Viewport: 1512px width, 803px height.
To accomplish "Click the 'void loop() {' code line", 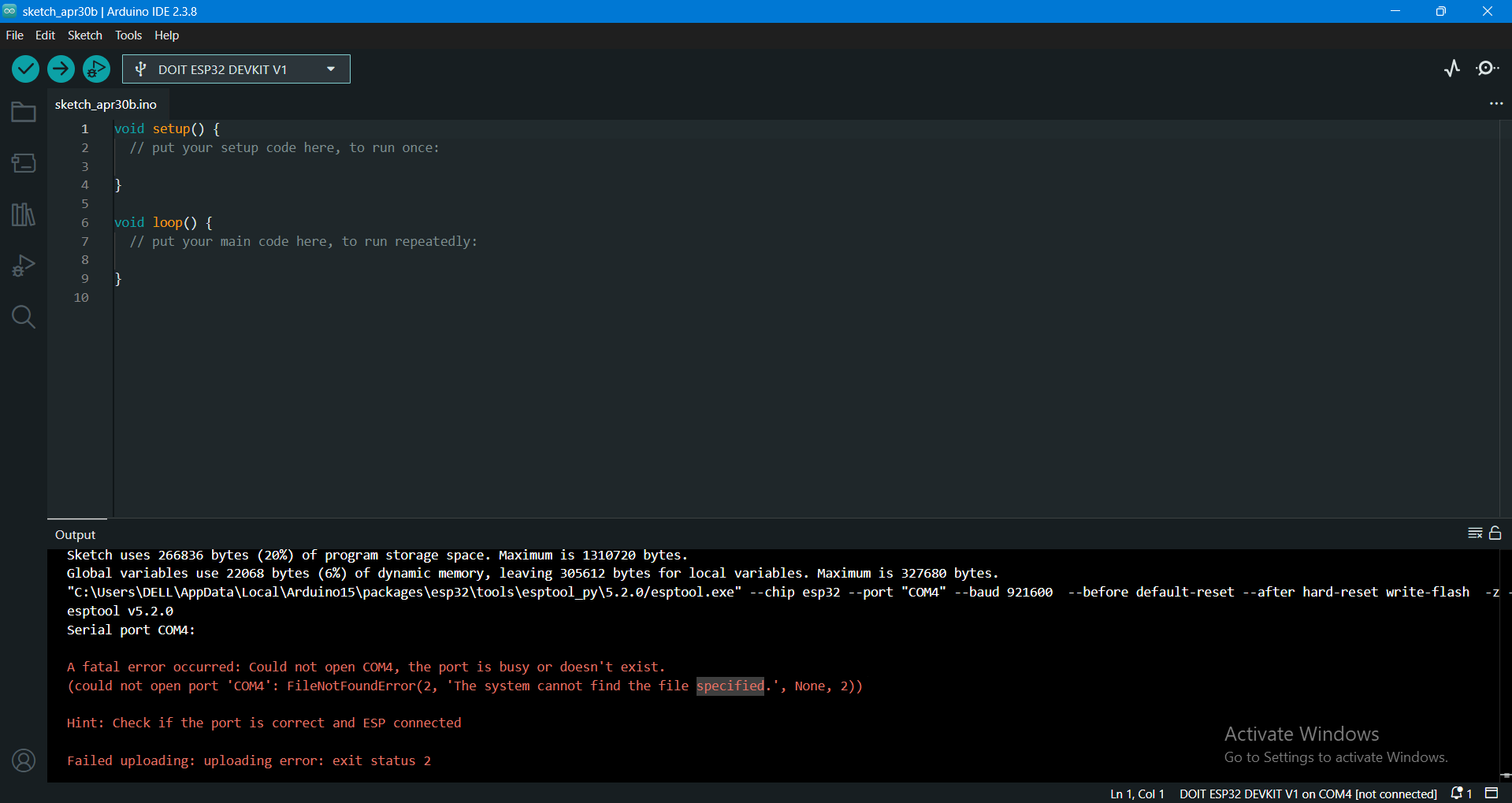I will coord(163,223).
